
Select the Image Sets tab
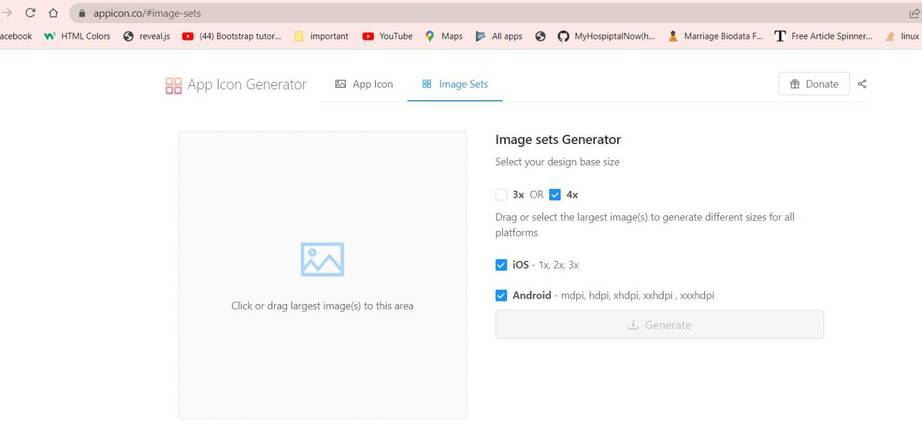tap(455, 84)
